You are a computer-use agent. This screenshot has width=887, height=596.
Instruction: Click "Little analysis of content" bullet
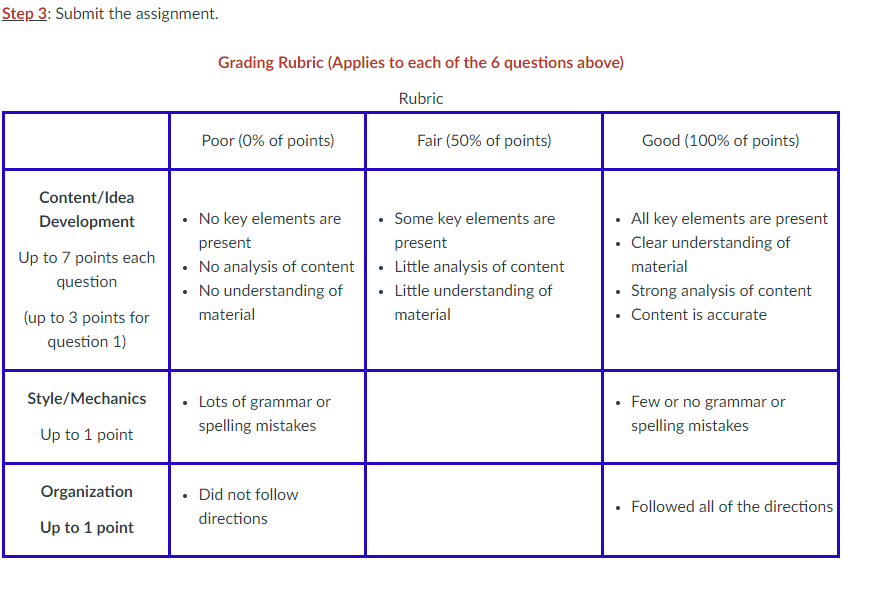tap(479, 266)
